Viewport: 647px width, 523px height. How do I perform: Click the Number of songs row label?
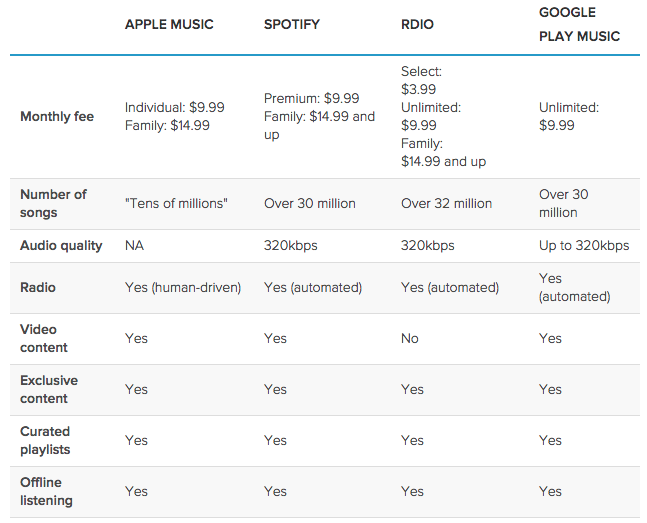[x=53, y=203]
